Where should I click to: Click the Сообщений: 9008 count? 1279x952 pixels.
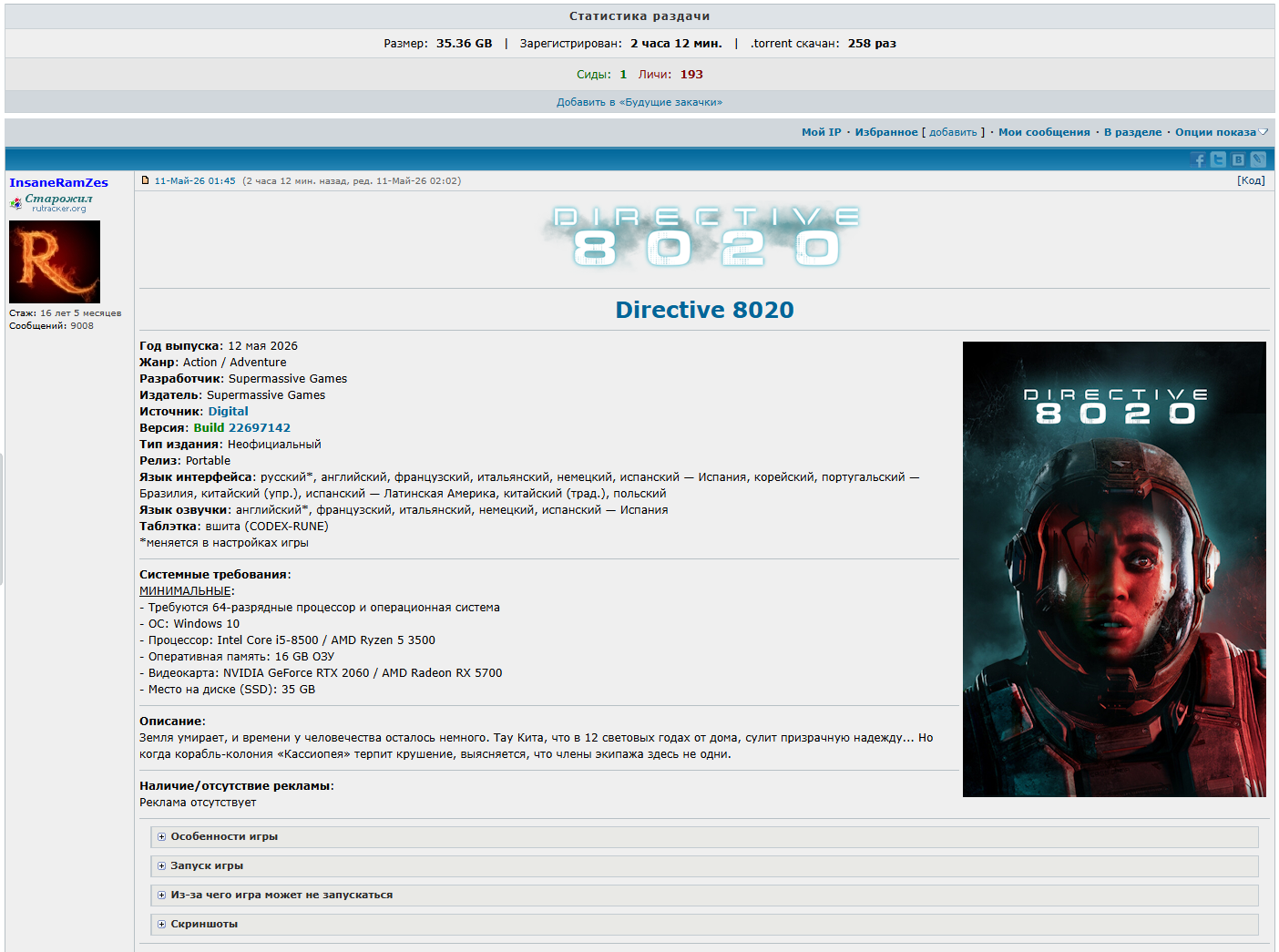(51, 326)
